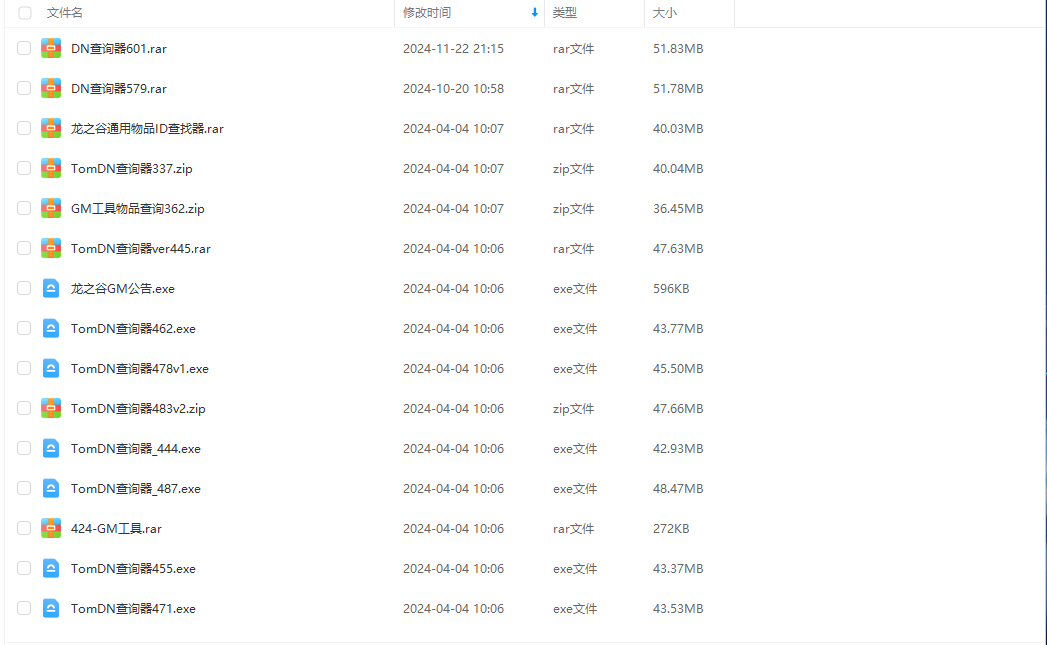This screenshot has height=645, width=1047.
Task: Sort by the 大小 column header
Action: click(664, 13)
